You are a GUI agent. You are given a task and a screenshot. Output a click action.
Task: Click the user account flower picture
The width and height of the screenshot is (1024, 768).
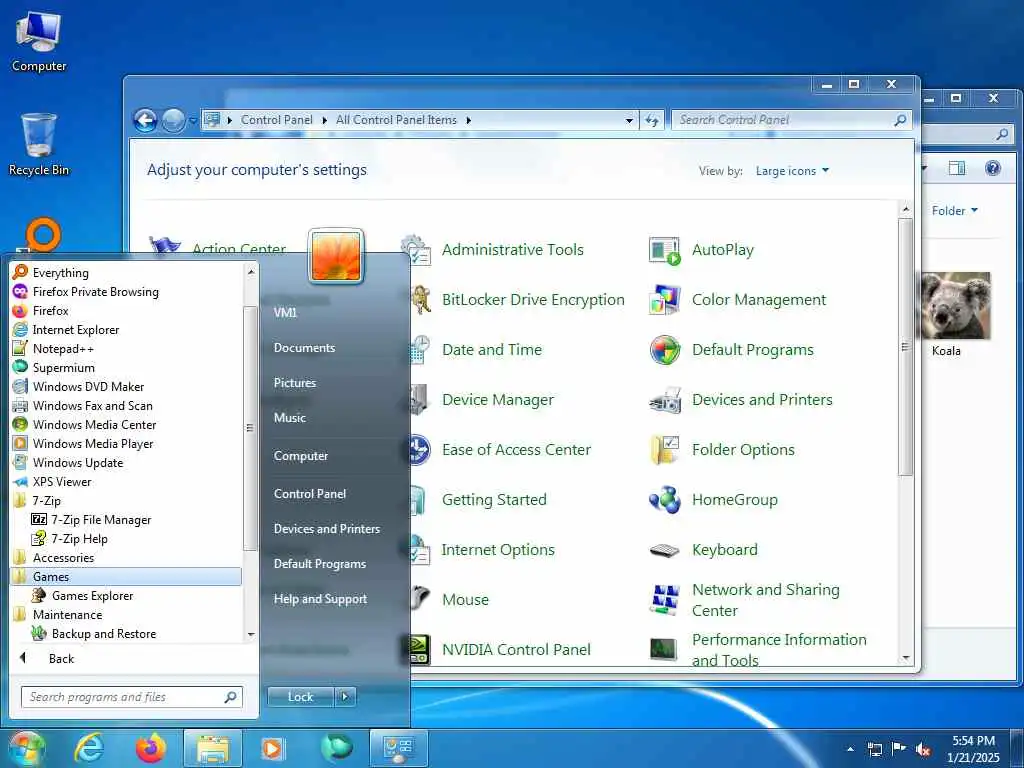point(336,256)
